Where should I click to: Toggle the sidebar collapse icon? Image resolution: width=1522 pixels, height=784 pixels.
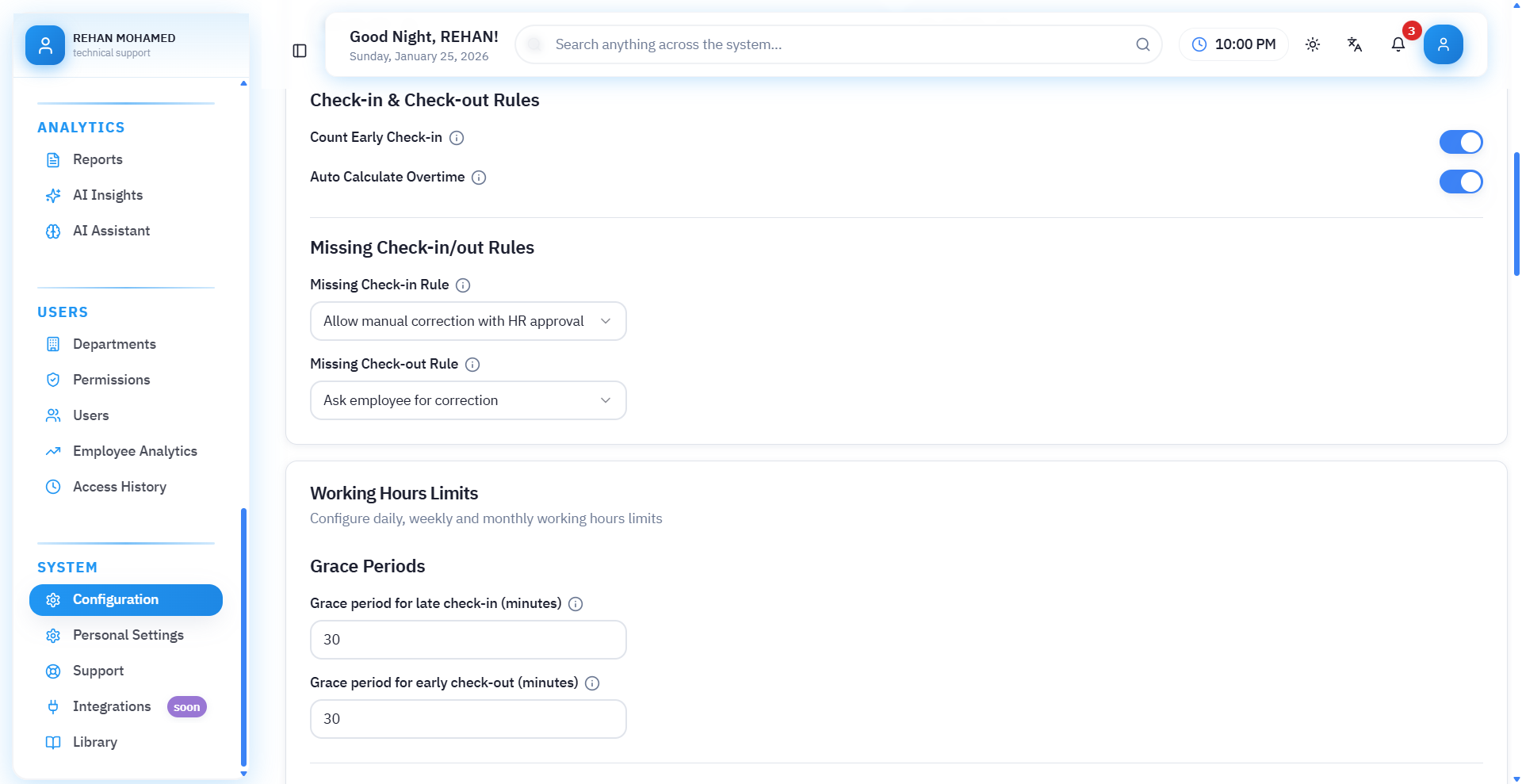click(x=300, y=51)
